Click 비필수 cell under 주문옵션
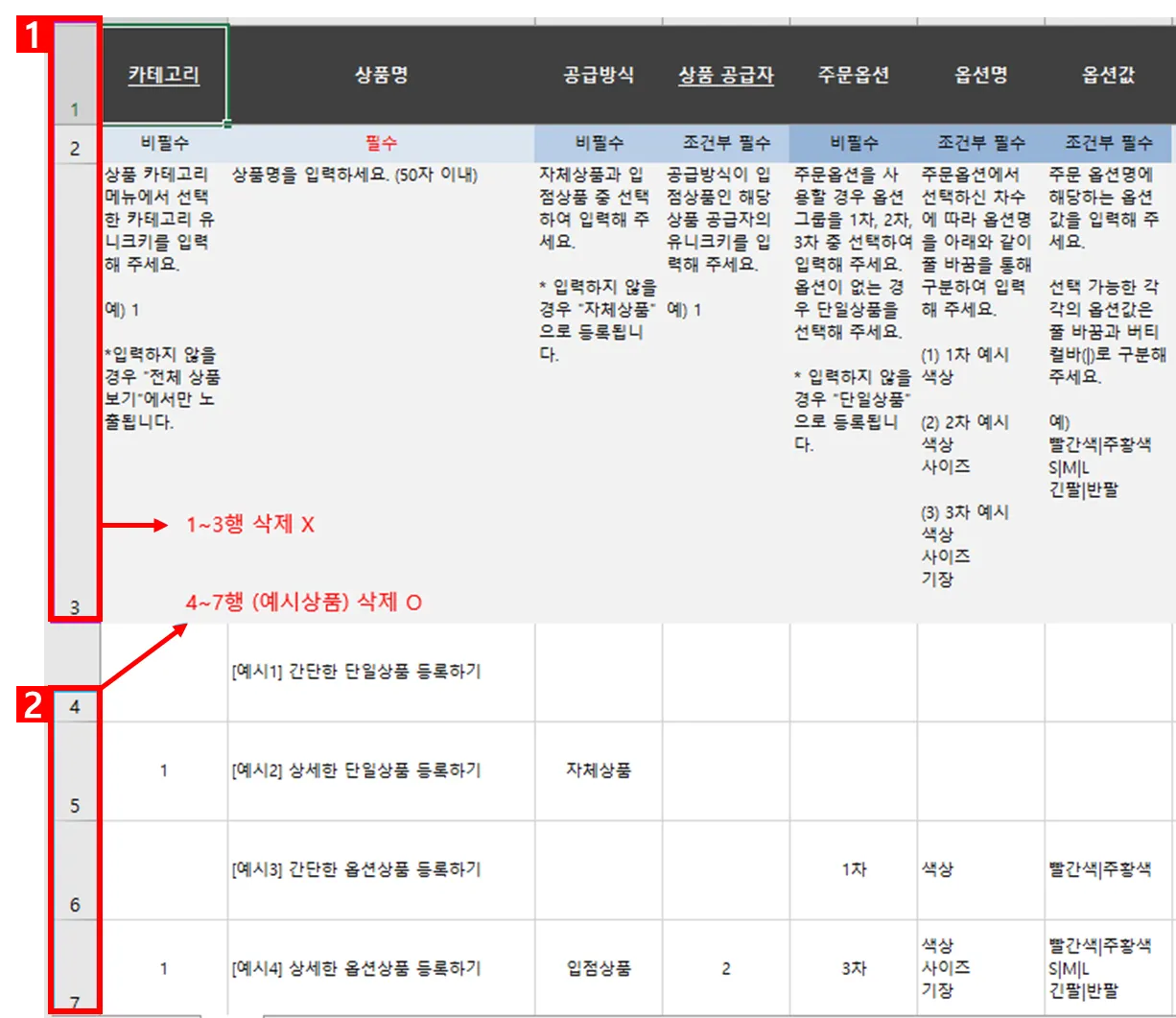 pos(854,145)
